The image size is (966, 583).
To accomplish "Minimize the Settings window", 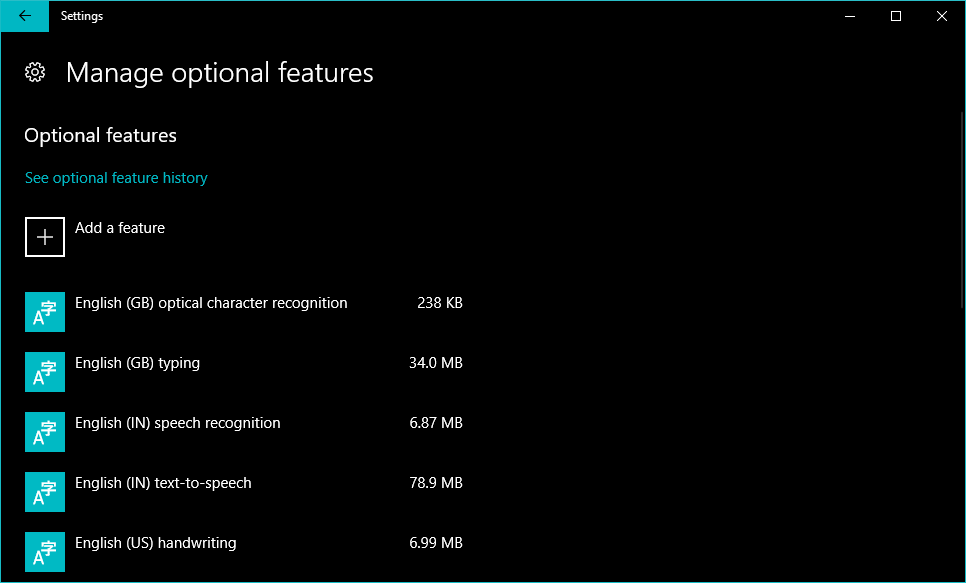I will [850, 16].
